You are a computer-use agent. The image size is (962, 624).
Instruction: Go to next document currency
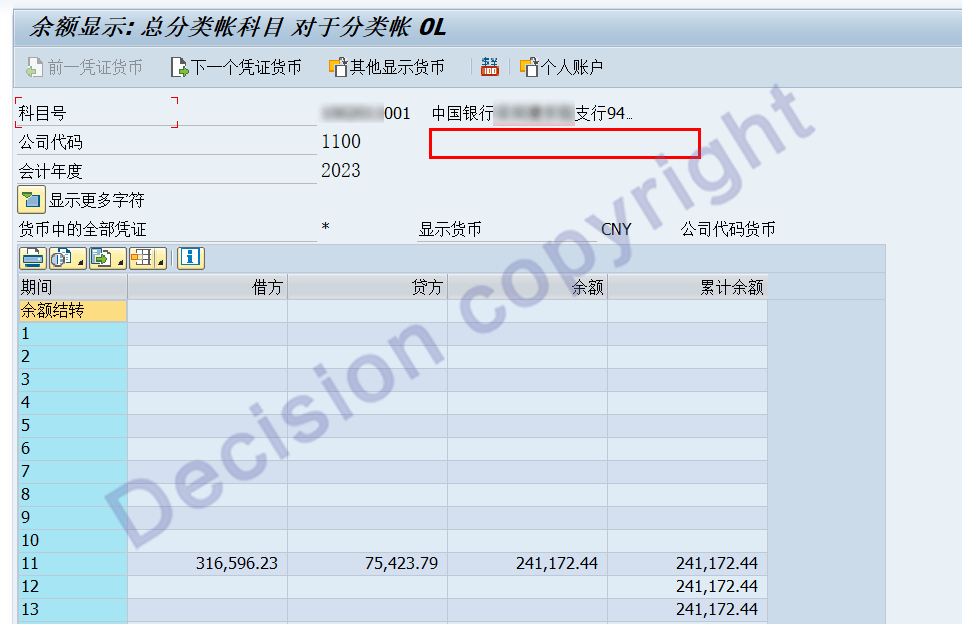(x=236, y=67)
